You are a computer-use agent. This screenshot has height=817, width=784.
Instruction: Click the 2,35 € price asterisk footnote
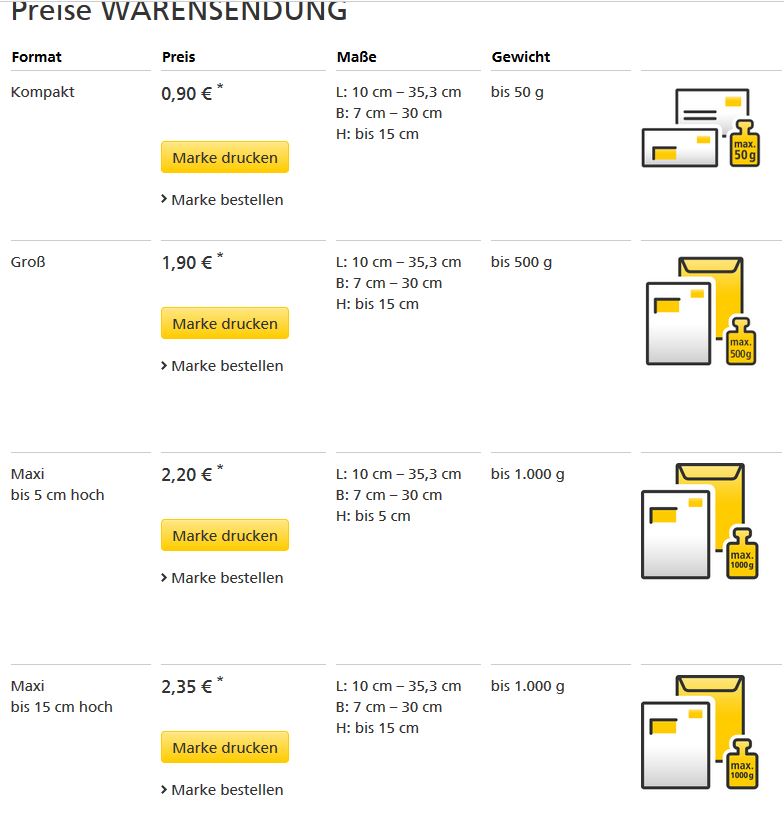tap(220, 682)
